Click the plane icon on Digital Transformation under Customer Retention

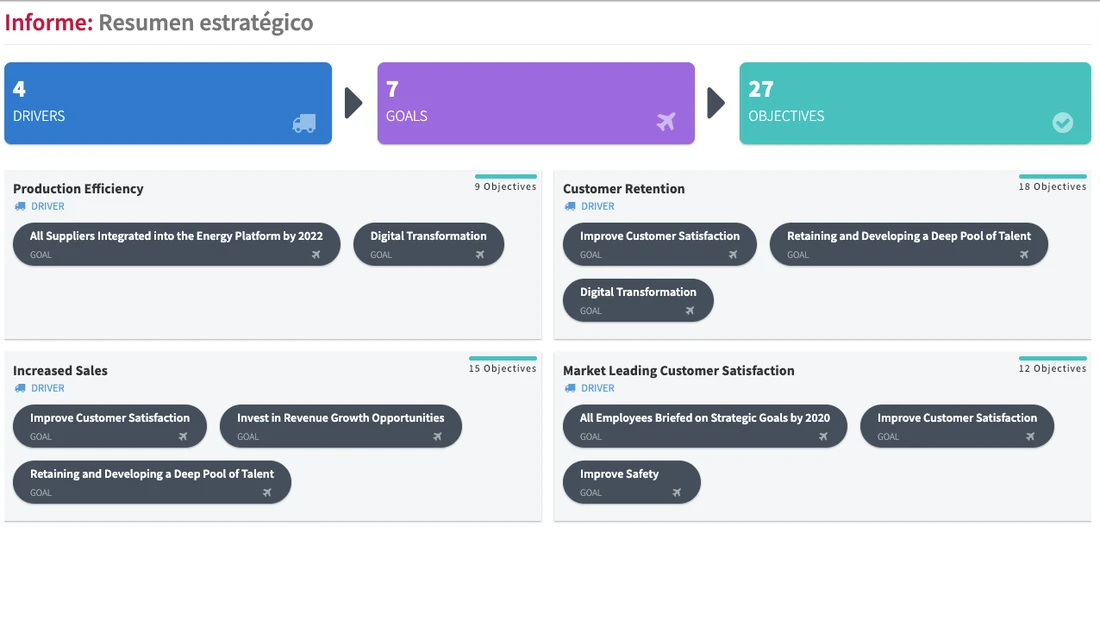coord(689,311)
